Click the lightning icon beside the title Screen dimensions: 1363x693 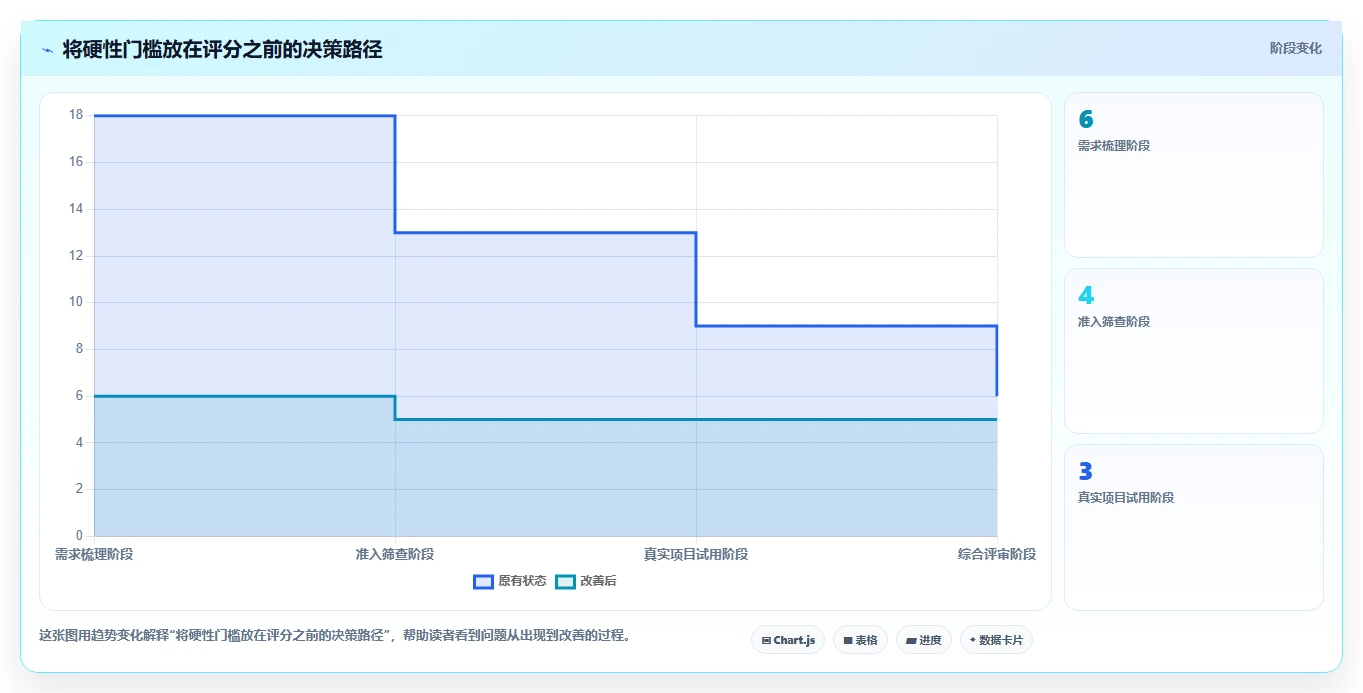click(47, 49)
